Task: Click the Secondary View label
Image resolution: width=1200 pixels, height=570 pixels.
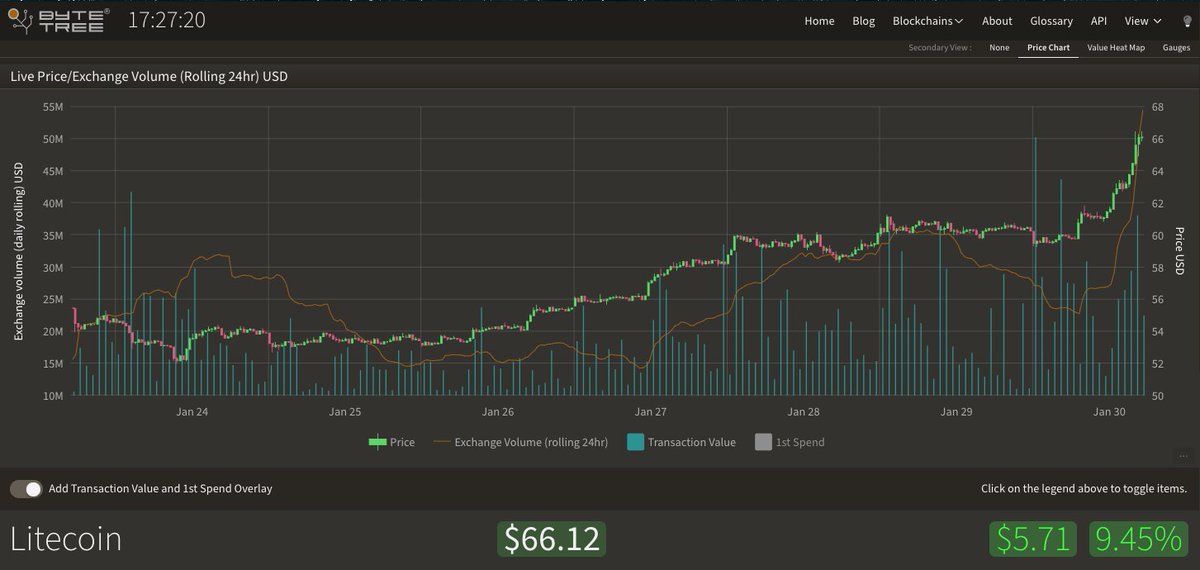Action: pos(939,48)
